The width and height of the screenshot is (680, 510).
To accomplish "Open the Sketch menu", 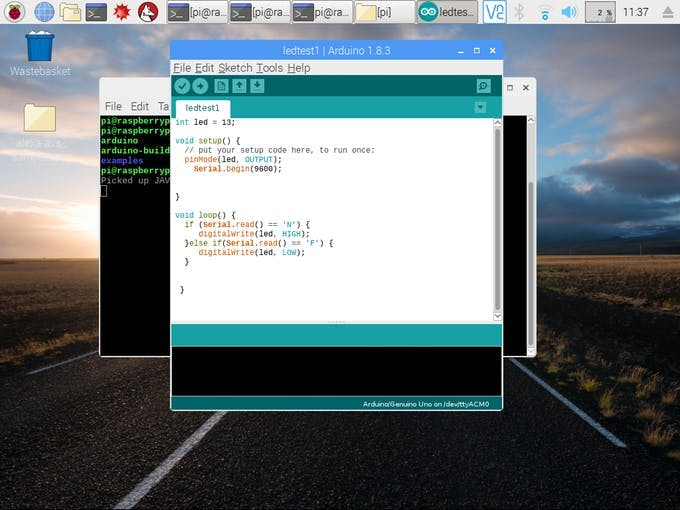I will pos(235,68).
